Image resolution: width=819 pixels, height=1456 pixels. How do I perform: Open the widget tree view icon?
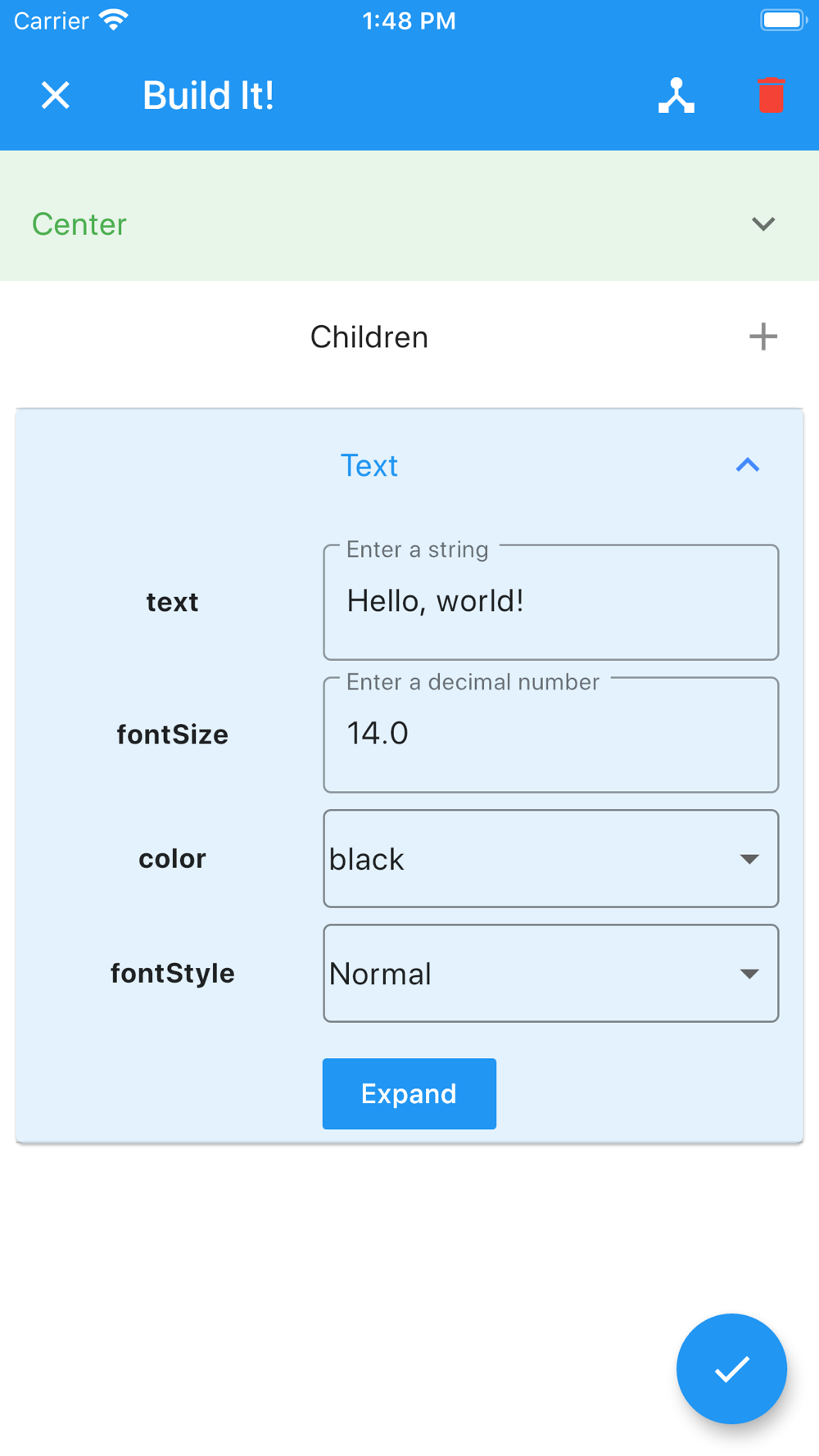[x=676, y=95]
